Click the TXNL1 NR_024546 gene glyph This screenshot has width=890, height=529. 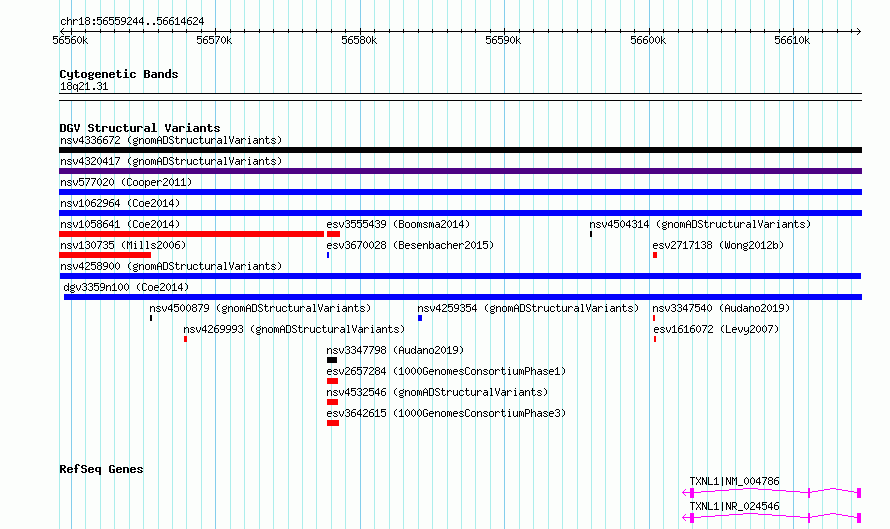772,518
